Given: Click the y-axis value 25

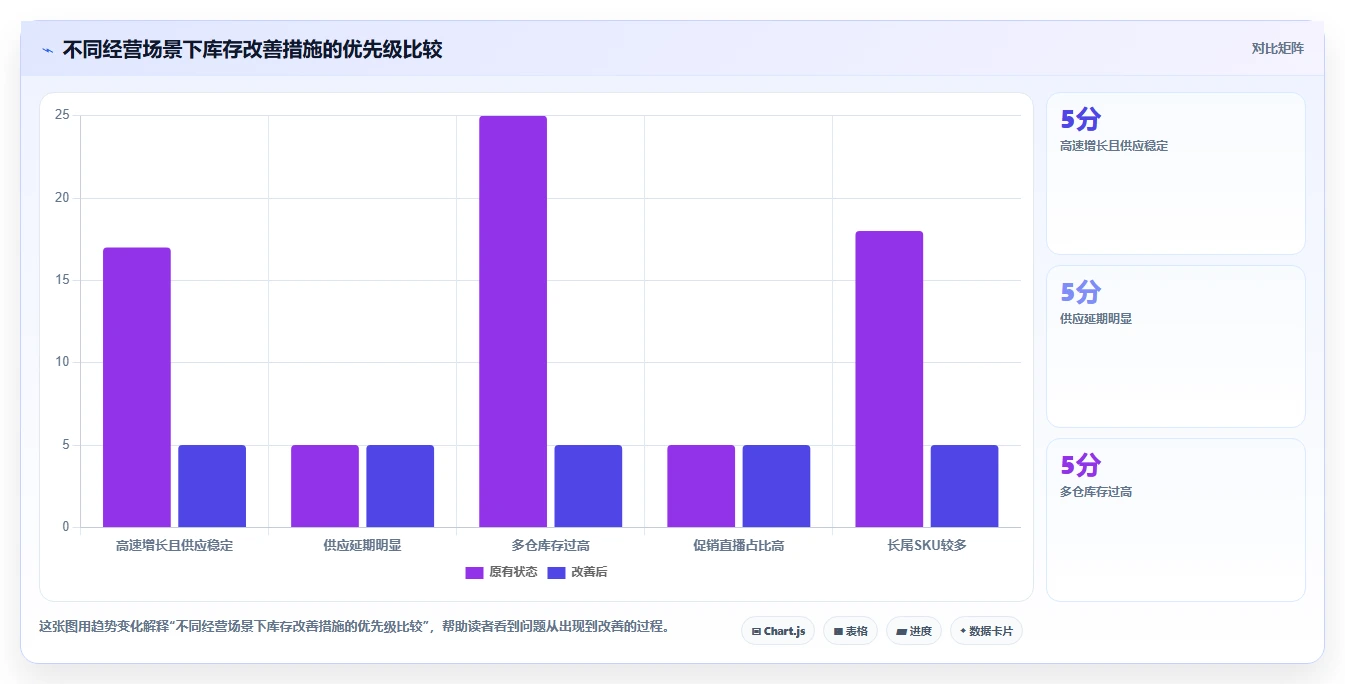Looking at the screenshot, I should click(x=62, y=115).
